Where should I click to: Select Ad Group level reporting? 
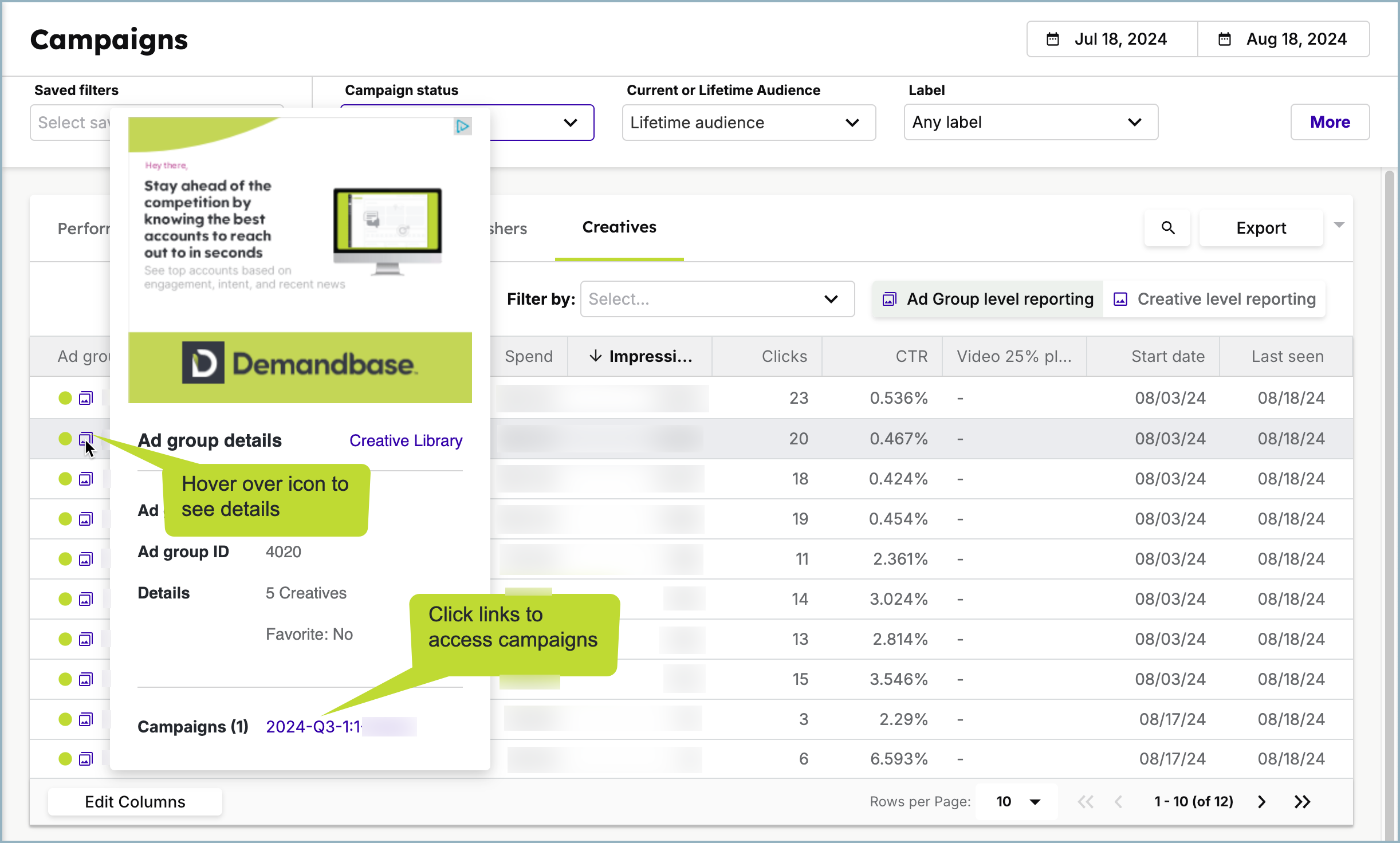click(x=988, y=299)
